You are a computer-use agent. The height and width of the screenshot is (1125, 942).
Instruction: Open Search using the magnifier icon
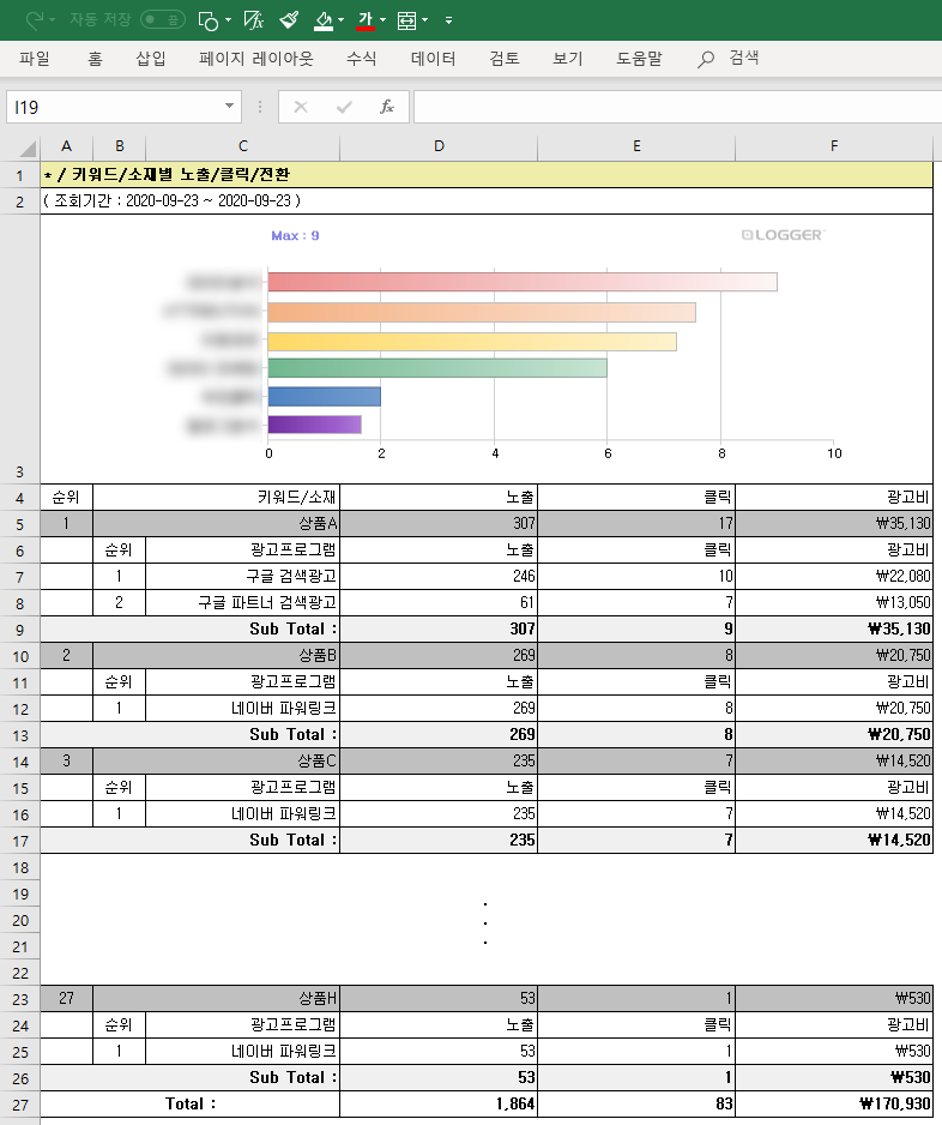[x=703, y=59]
